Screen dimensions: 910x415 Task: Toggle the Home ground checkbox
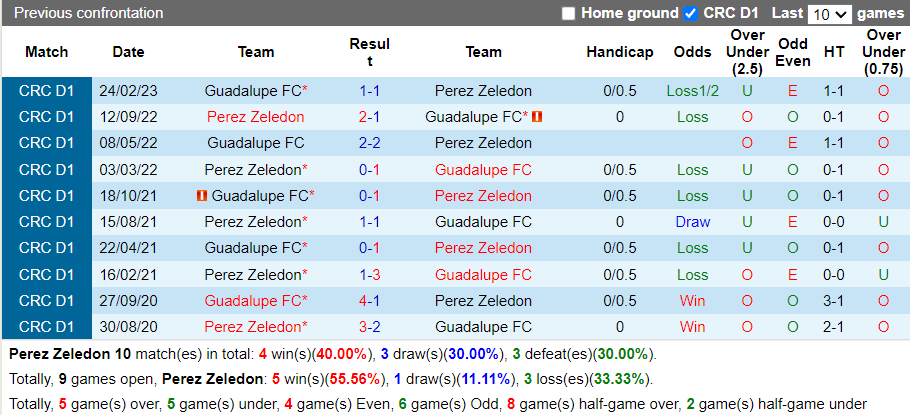569,14
